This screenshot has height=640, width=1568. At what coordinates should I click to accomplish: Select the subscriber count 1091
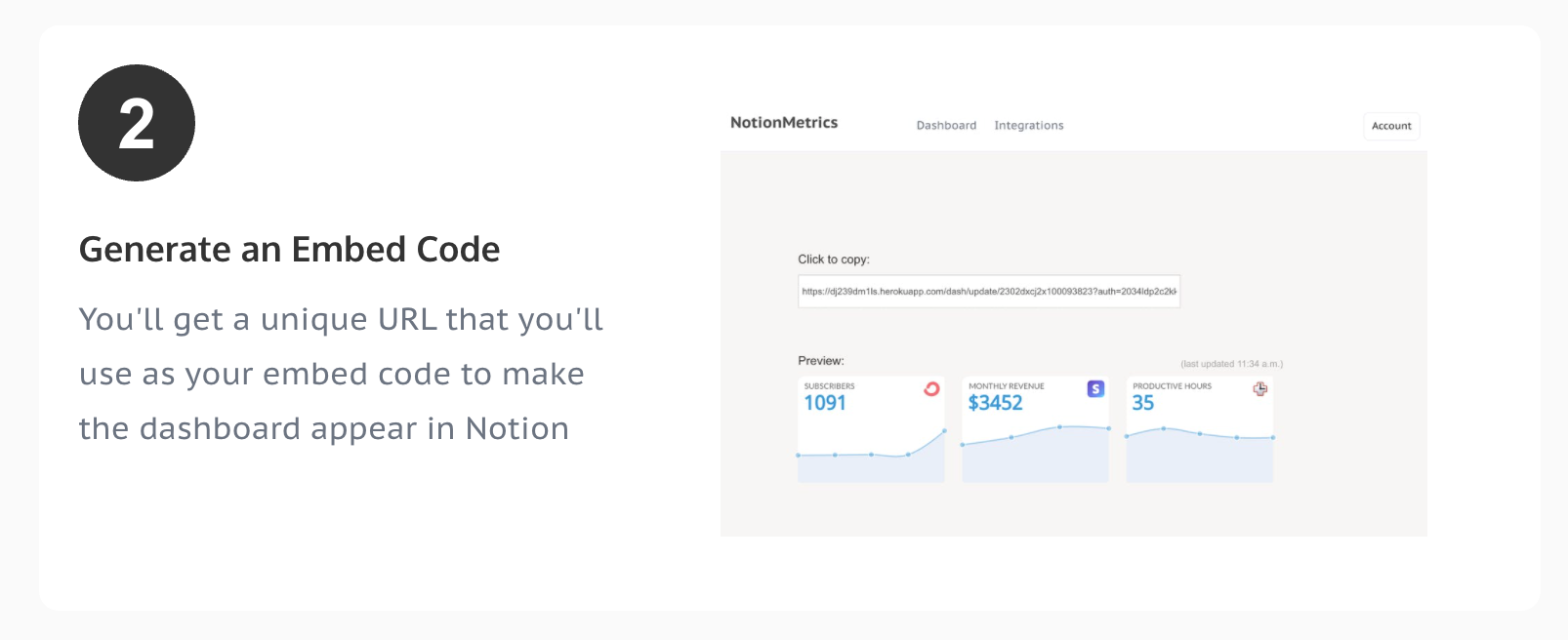pos(826,402)
